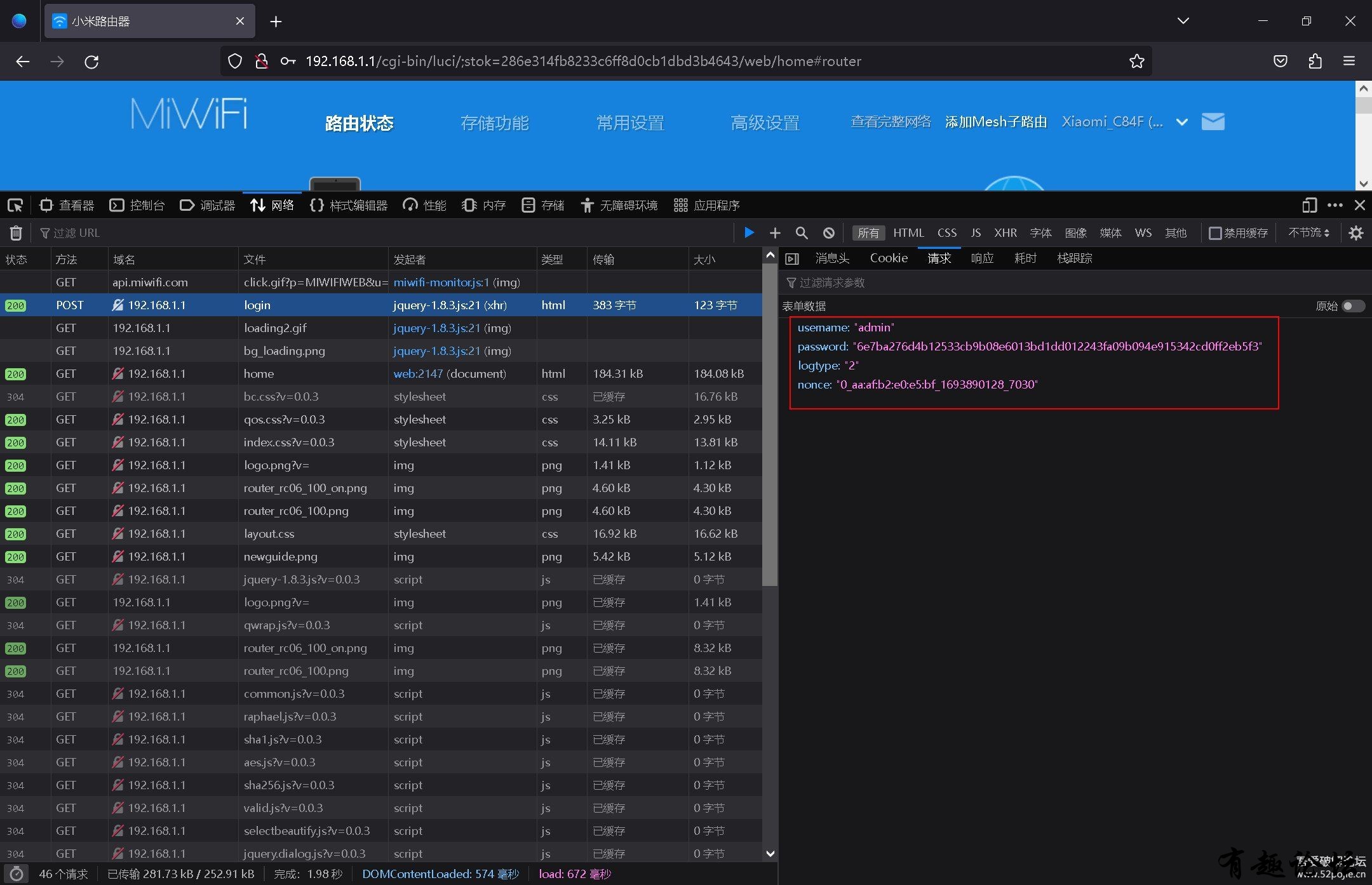Open the 高级设置 page

pyautogui.click(x=765, y=123)
